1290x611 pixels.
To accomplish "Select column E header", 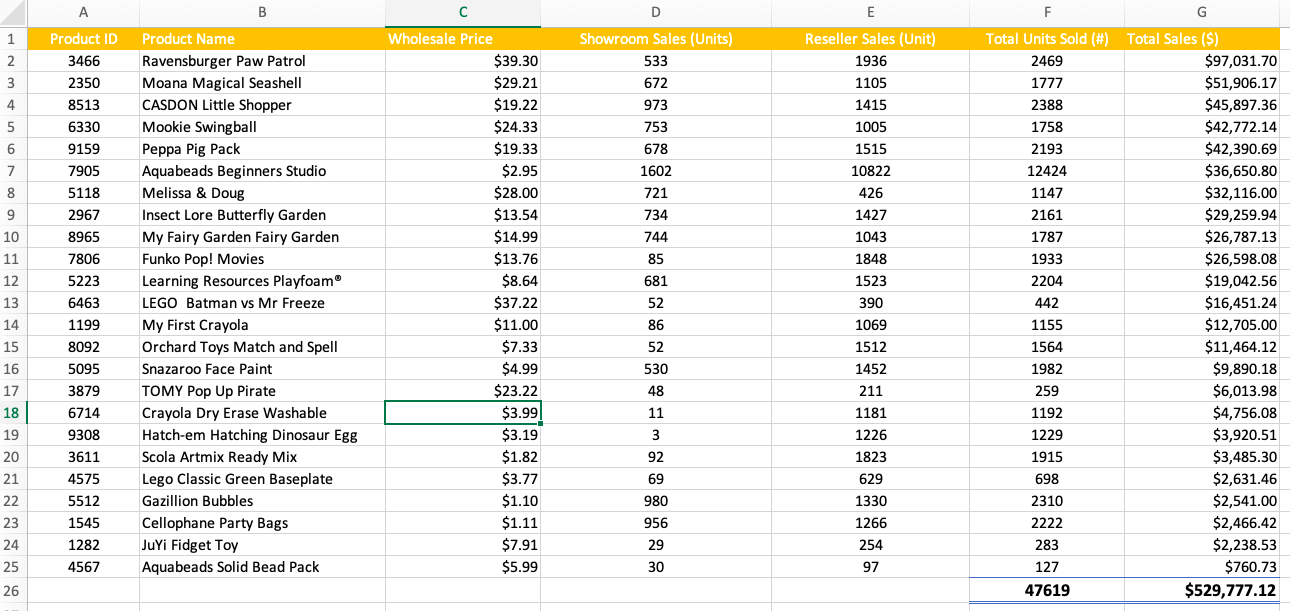I will coord(870,13).
